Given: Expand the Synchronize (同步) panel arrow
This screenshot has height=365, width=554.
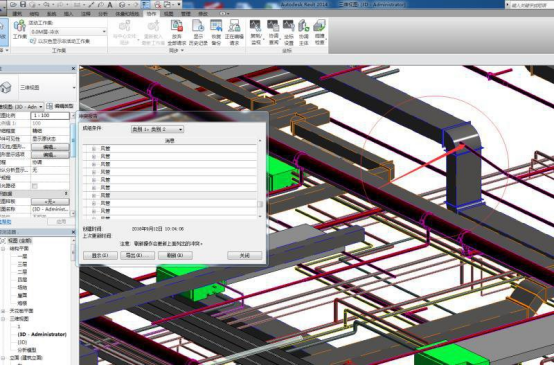Looking at the screenshot, I should tap(182, 51).
